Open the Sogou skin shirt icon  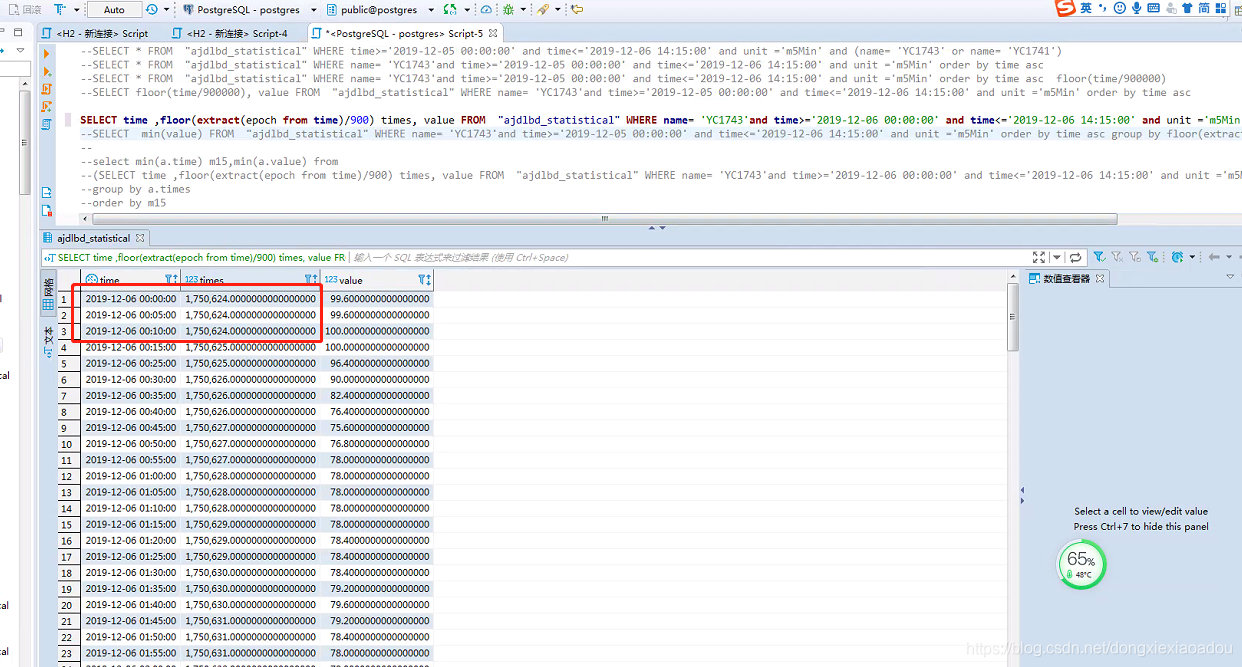click(x=1187, y=9)
